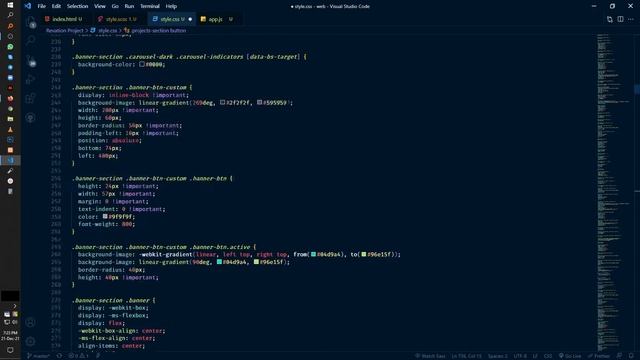Click color swatch for #595959
640x360 pixels.
tap(260, 102)
